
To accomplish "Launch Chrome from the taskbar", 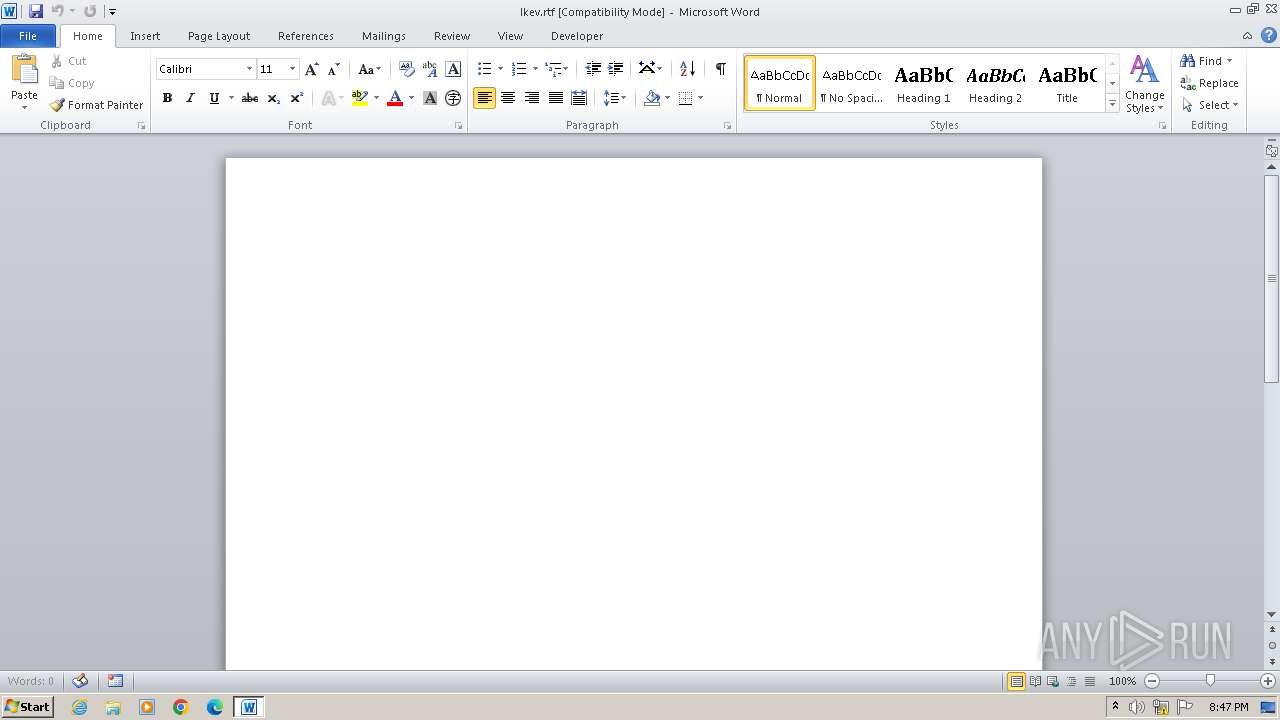I will pos(181,707).
